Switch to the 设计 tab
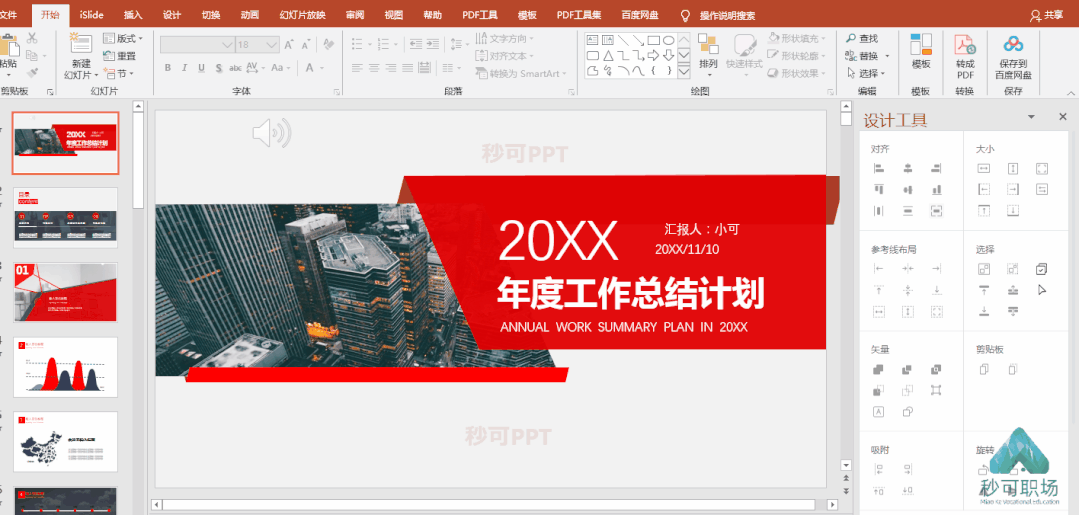This screenshot has width=1079, height=515. click(172, 14)
